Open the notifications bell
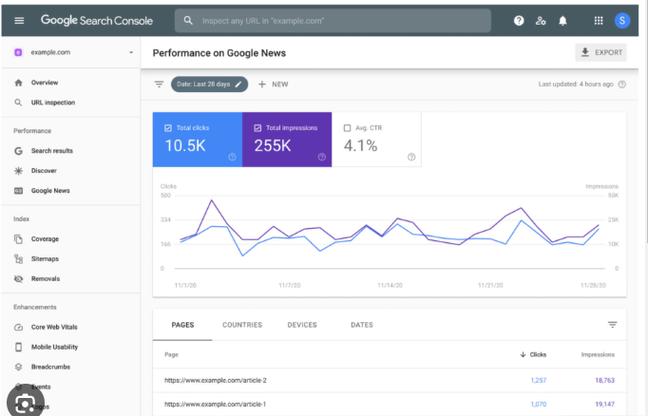This screenshot has height=416, width=648. point(562,20)
